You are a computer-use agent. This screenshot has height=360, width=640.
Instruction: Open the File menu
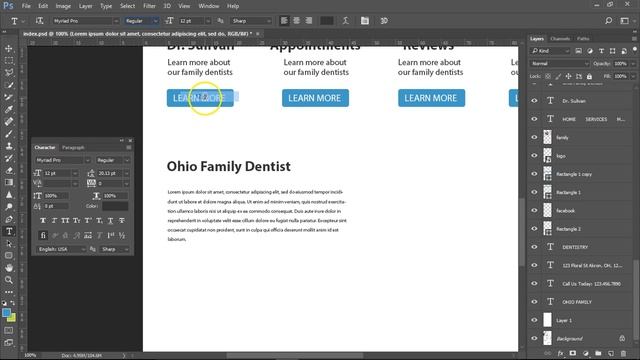[x=26, y=6]
